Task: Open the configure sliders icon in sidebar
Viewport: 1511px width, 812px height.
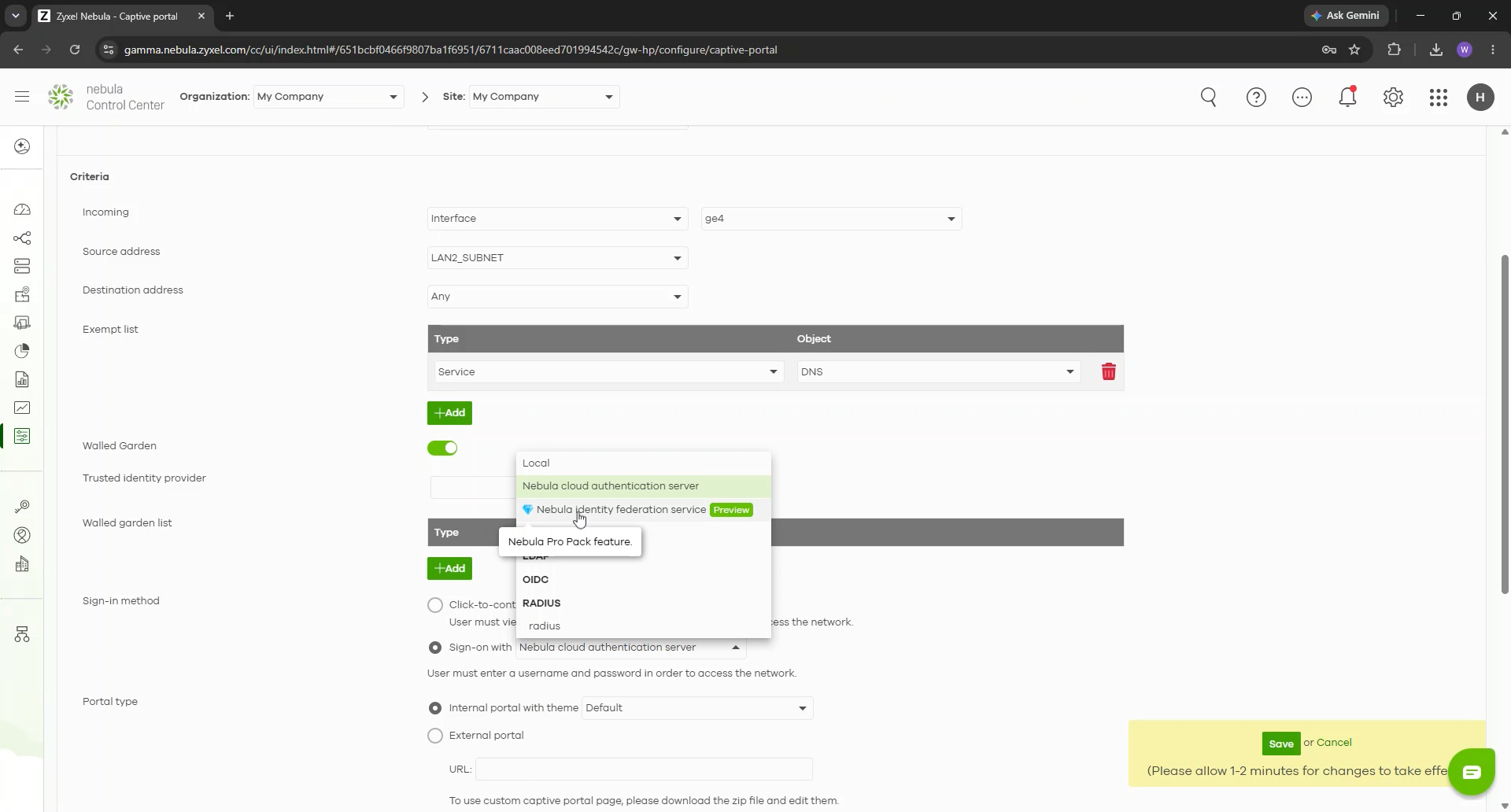Action: pyautogui.click(x=22, y=436)
